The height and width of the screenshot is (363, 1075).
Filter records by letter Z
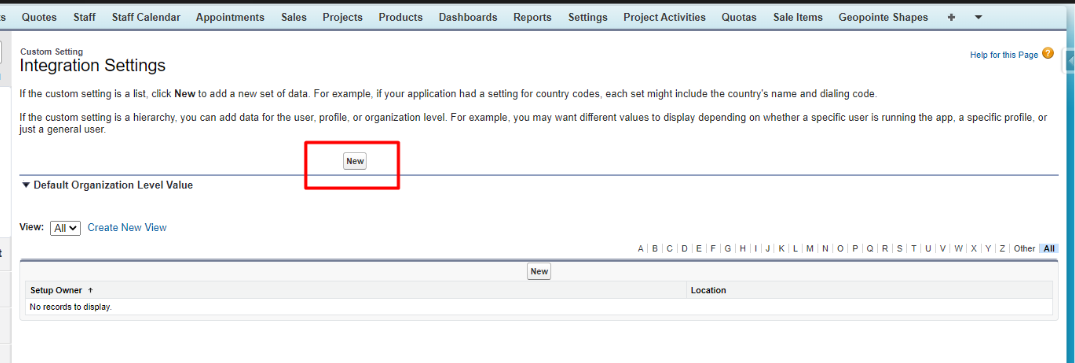(1002, 248)
